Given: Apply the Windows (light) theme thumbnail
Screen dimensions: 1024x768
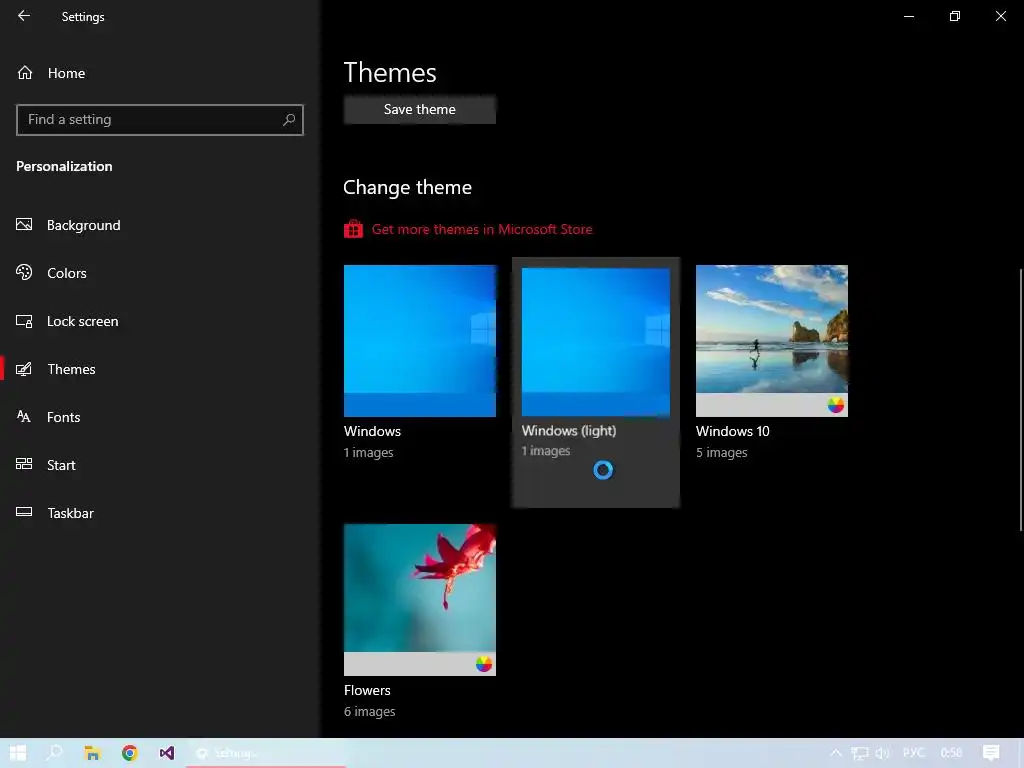Looking at the screenshot, I should (x=596, y=342).
